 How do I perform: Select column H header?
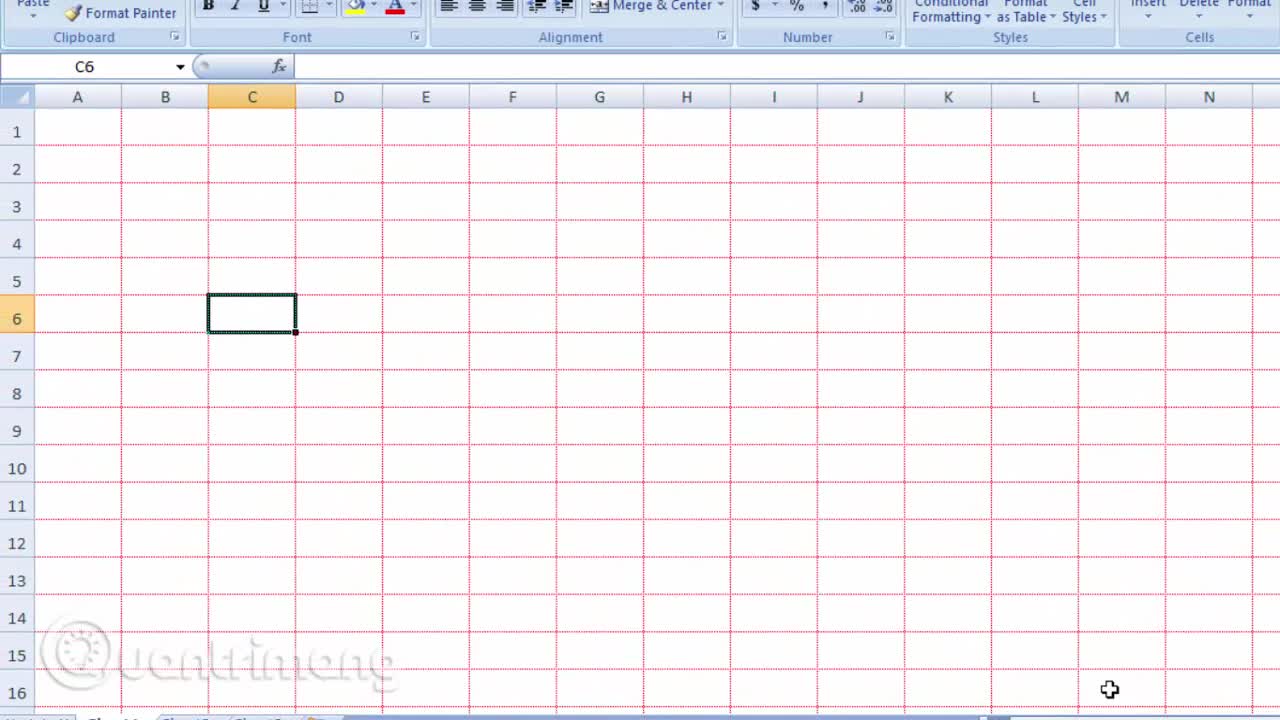(686, 97)
